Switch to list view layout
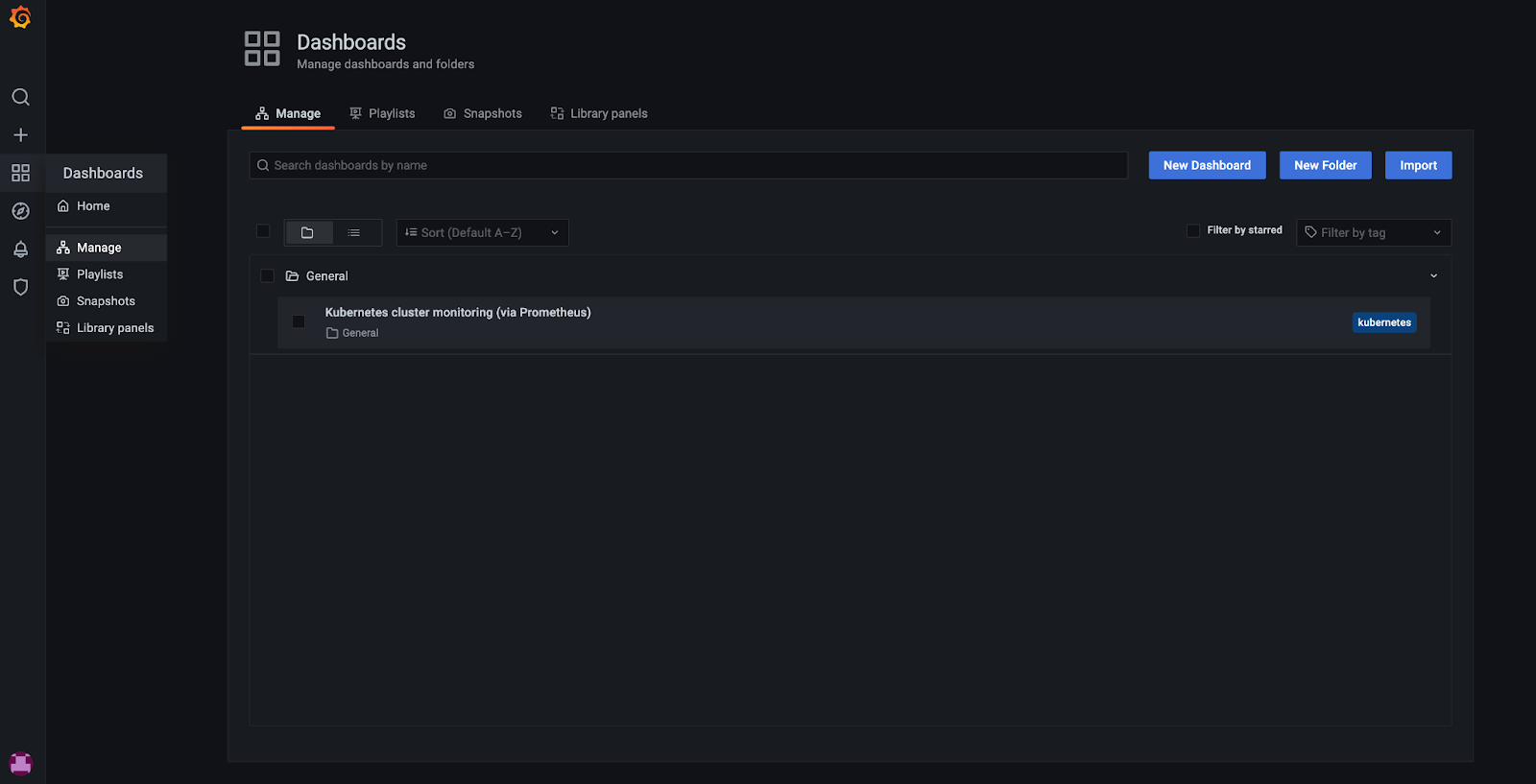 (354, 232)
